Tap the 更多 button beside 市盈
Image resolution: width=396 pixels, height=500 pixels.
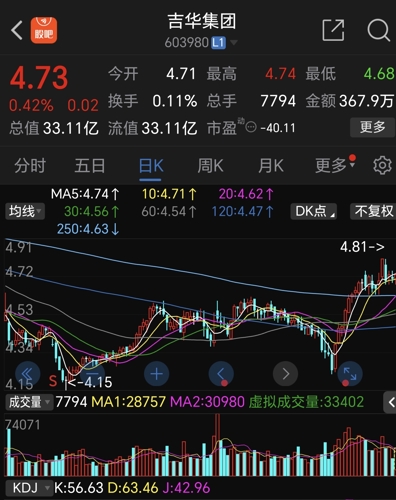click(x=372, y=127)
